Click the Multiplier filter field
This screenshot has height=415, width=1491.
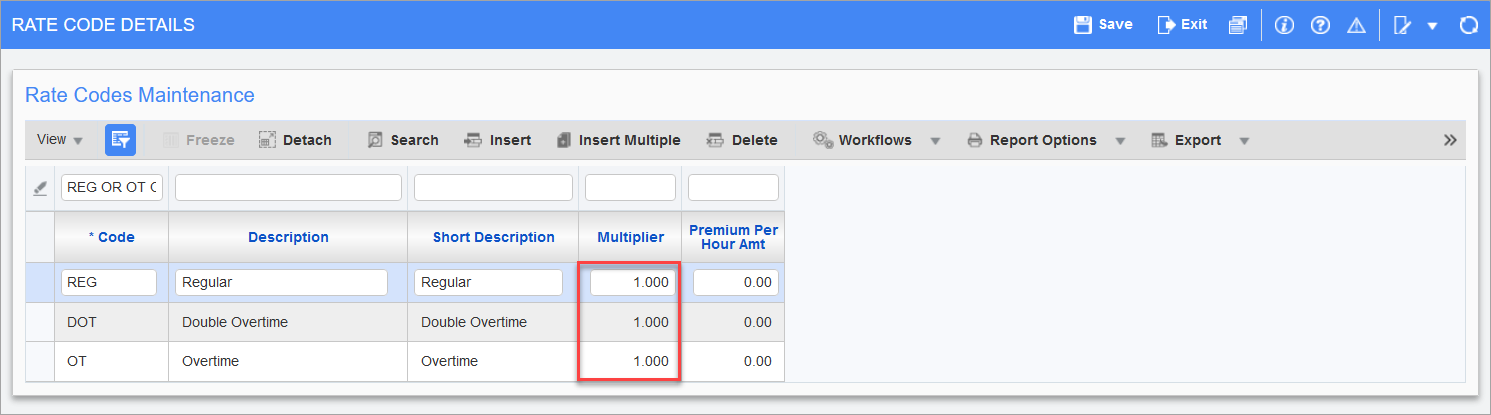(x=630, y=188)
